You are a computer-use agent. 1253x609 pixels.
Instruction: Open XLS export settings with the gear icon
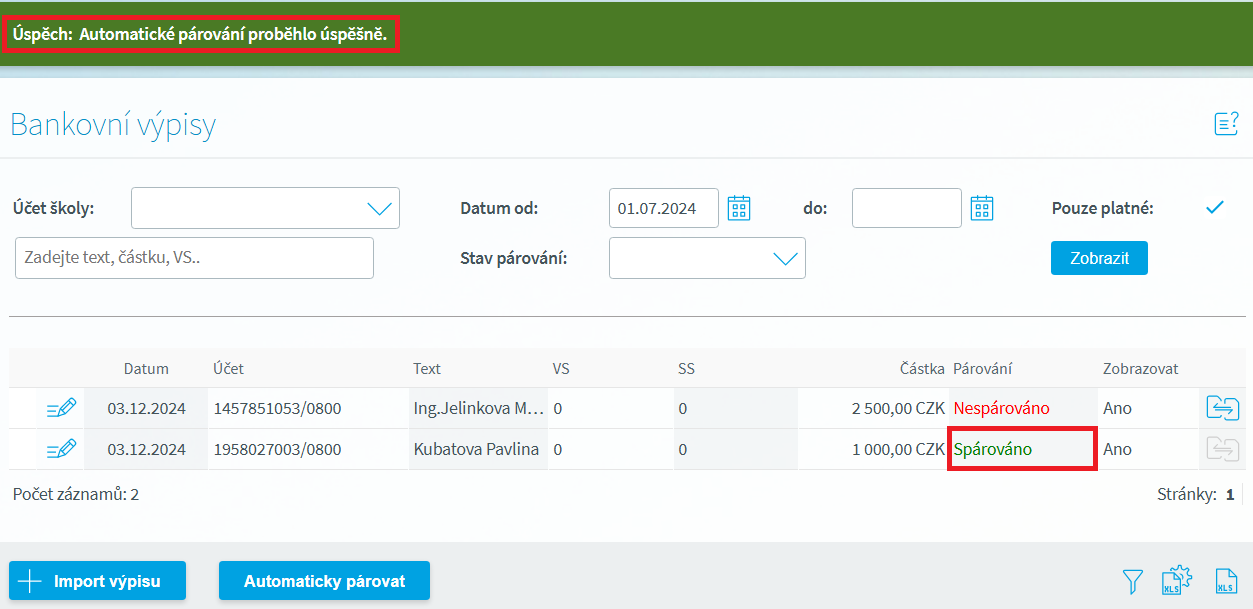[1177, 581]
